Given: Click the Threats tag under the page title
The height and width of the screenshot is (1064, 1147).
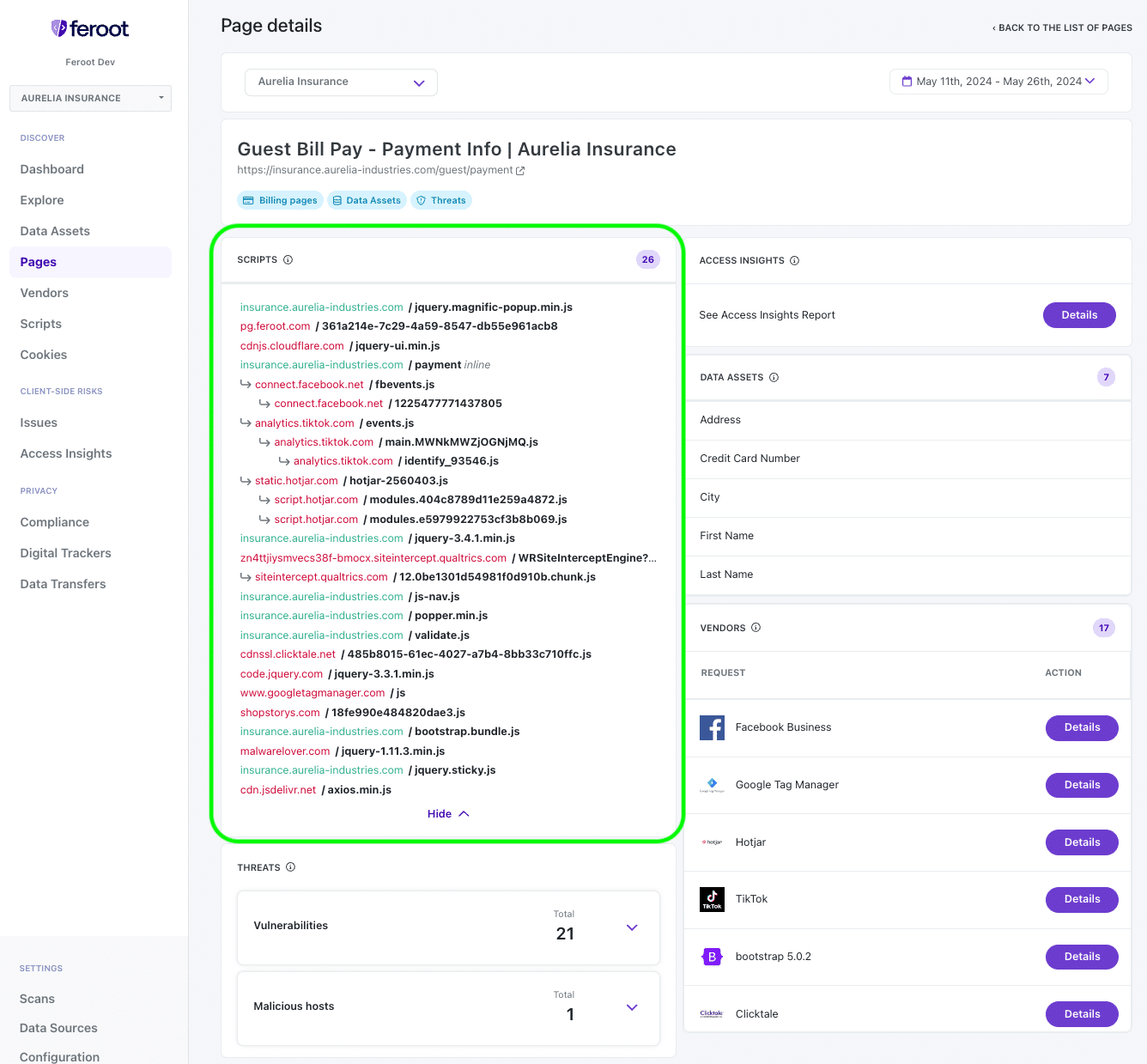Looking at the screenshot, I should pyautogui.click(x=441, y=200).
